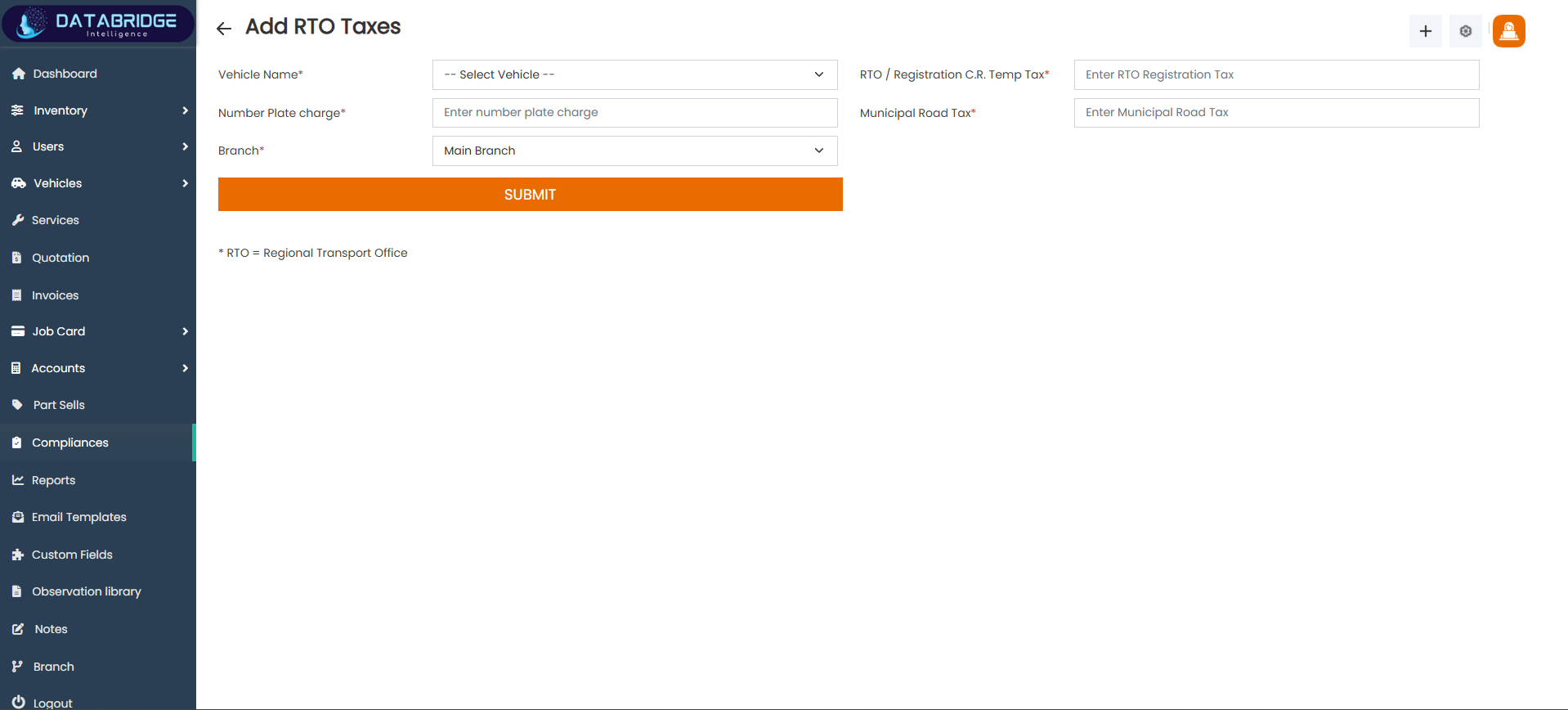Expand the Users submenu chevron

click(x=186, y=146)
